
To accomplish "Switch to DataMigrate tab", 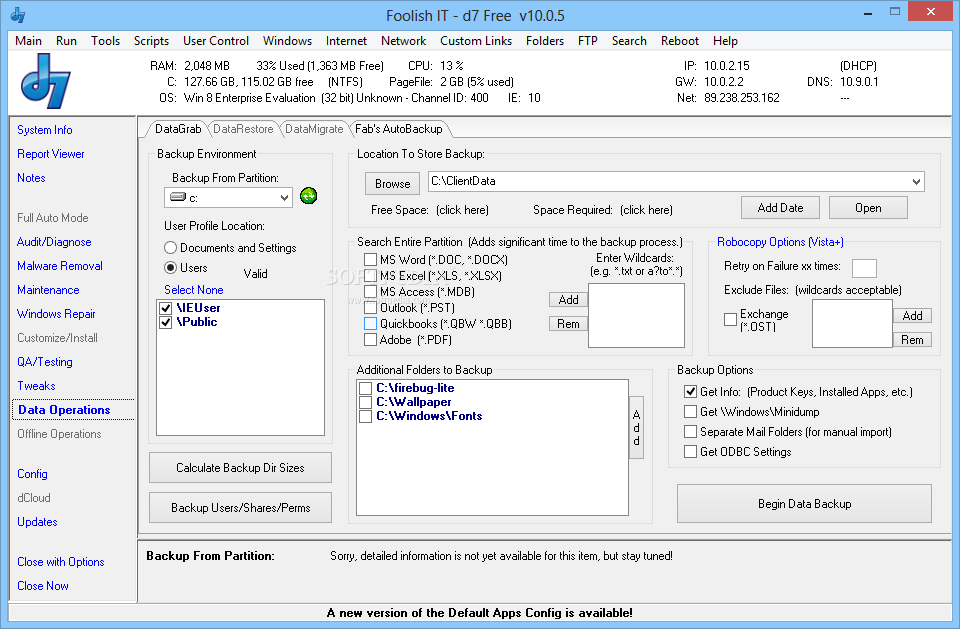I will coord(314,129).
